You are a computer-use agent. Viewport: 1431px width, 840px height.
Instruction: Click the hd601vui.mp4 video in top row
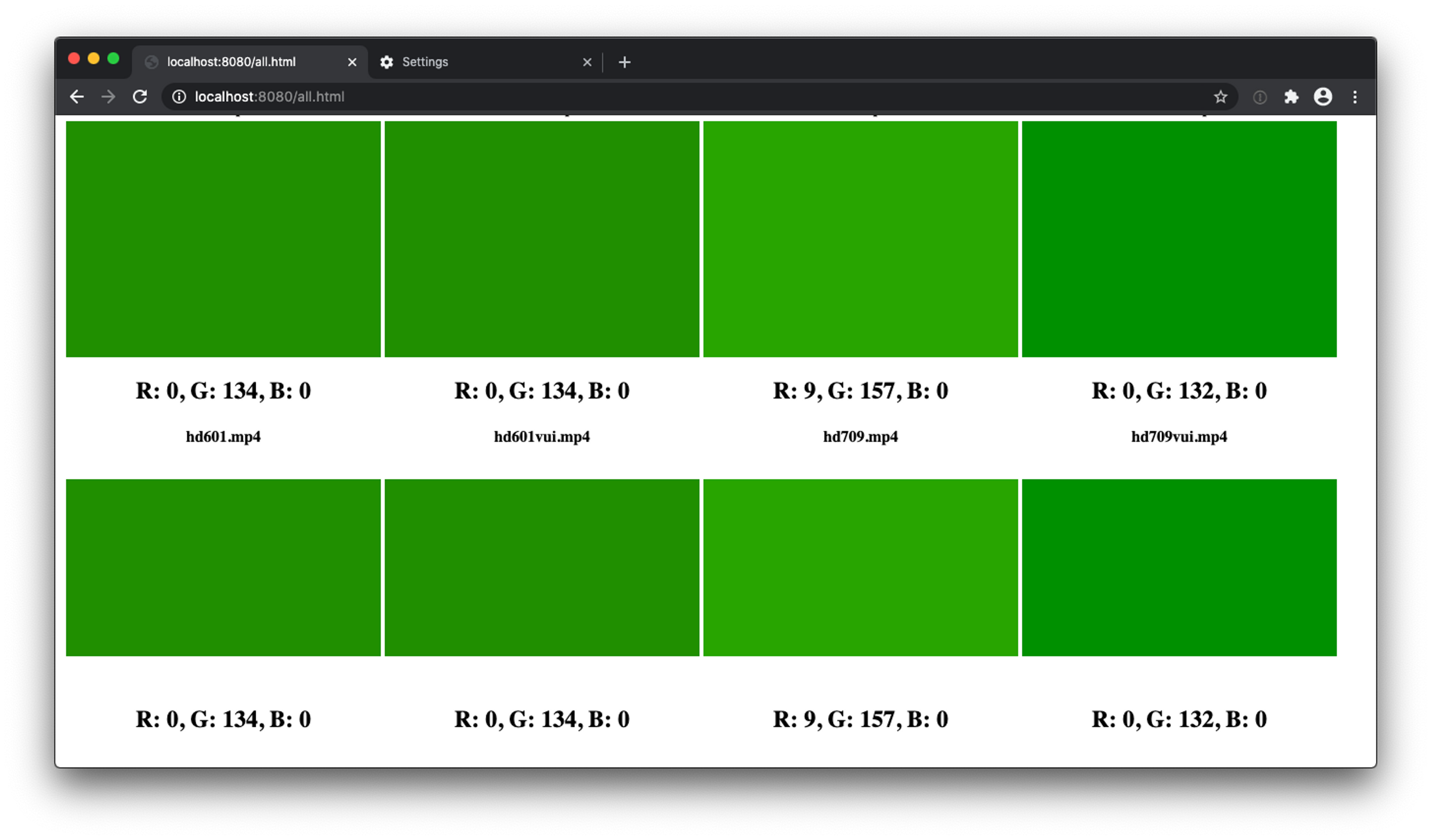(x=542, y=239)
